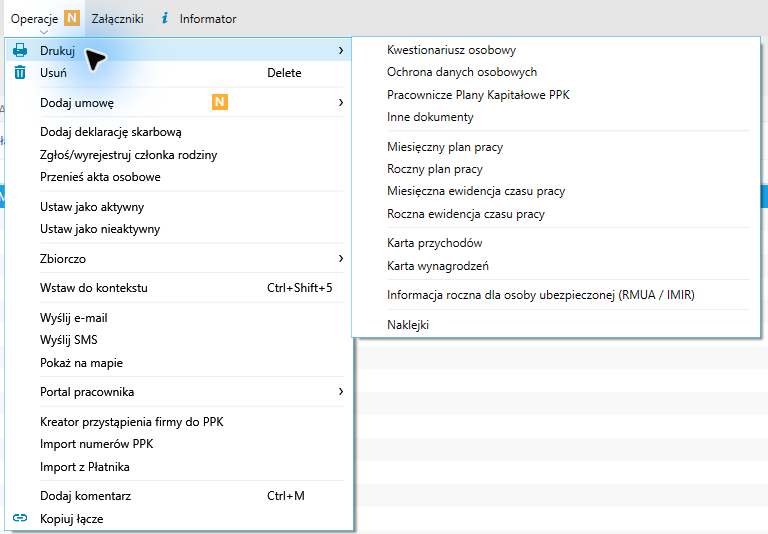Open Portal pracownika menu item
768x534 pixels.
(x=179, y=392)
